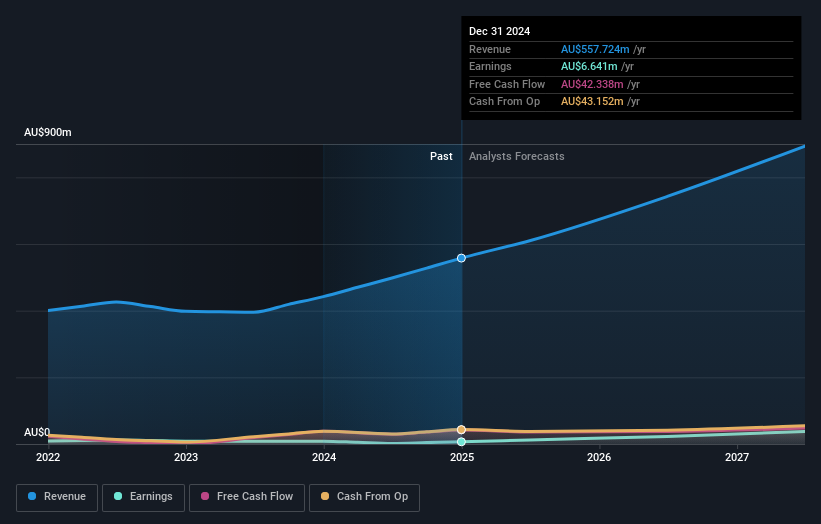Click the AU$557.724m revenue value
Viewport: 821px width, 524px height.
[595, 49]
